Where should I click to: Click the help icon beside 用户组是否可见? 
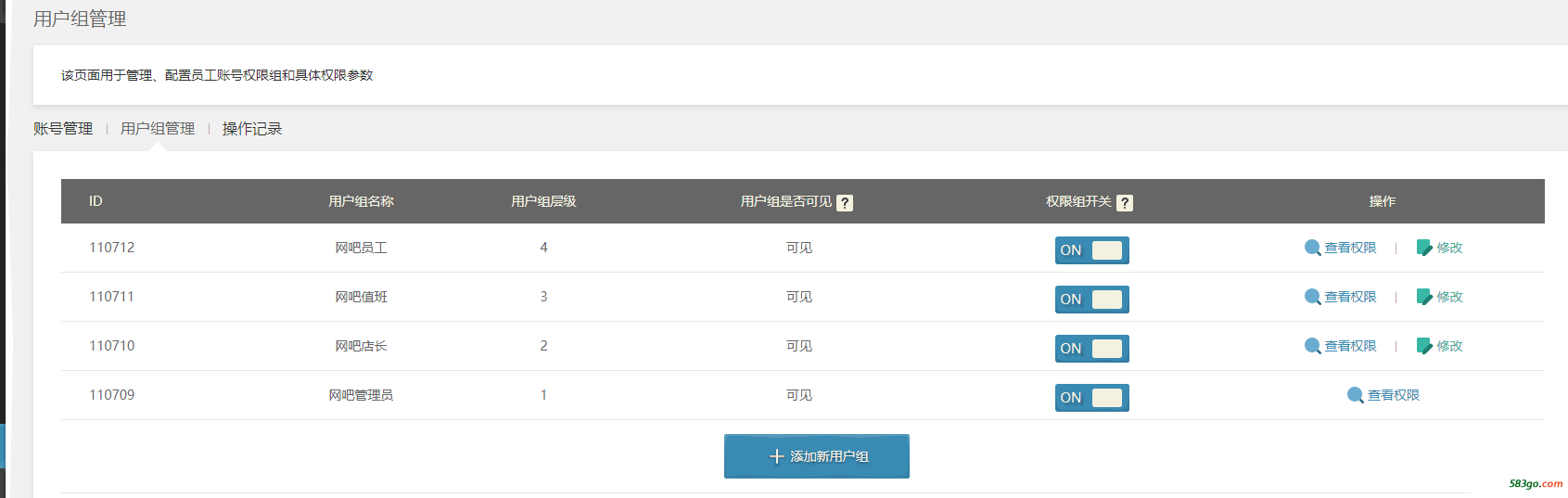(x=844, y=203)
